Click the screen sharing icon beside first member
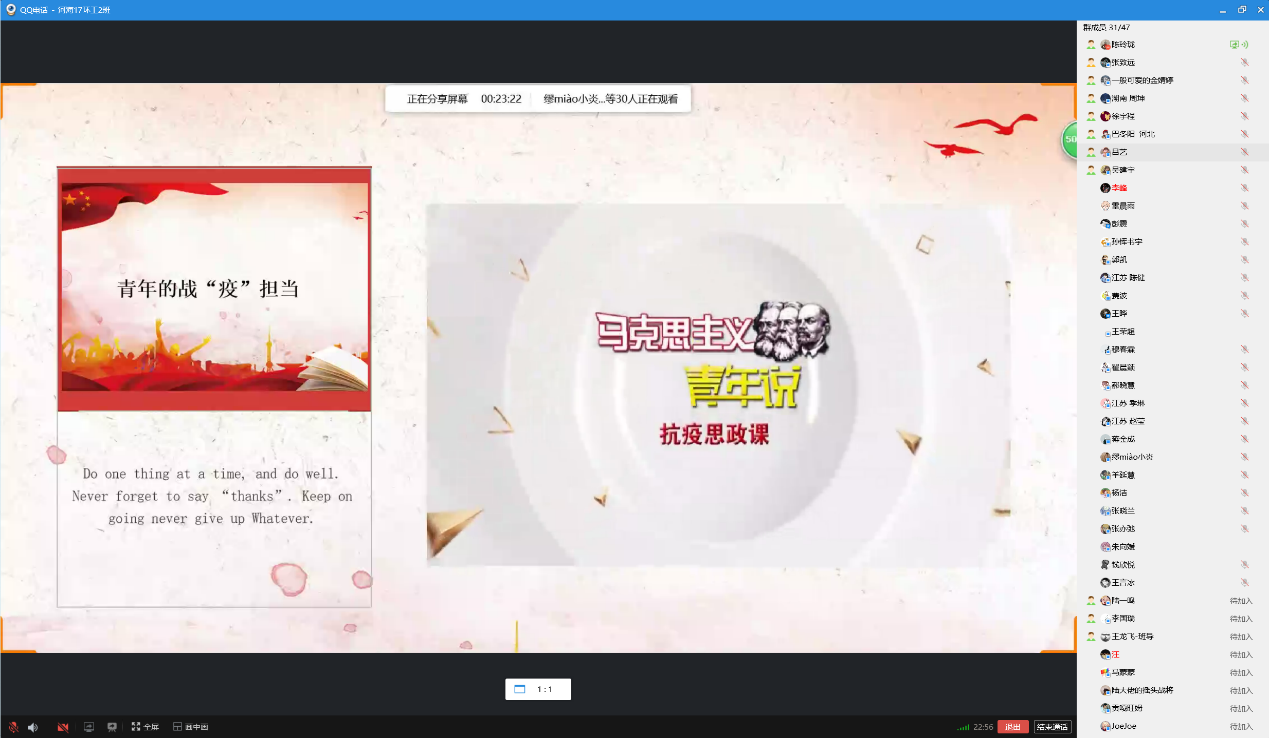The image size is (1269, 738). pos(1234,45)
